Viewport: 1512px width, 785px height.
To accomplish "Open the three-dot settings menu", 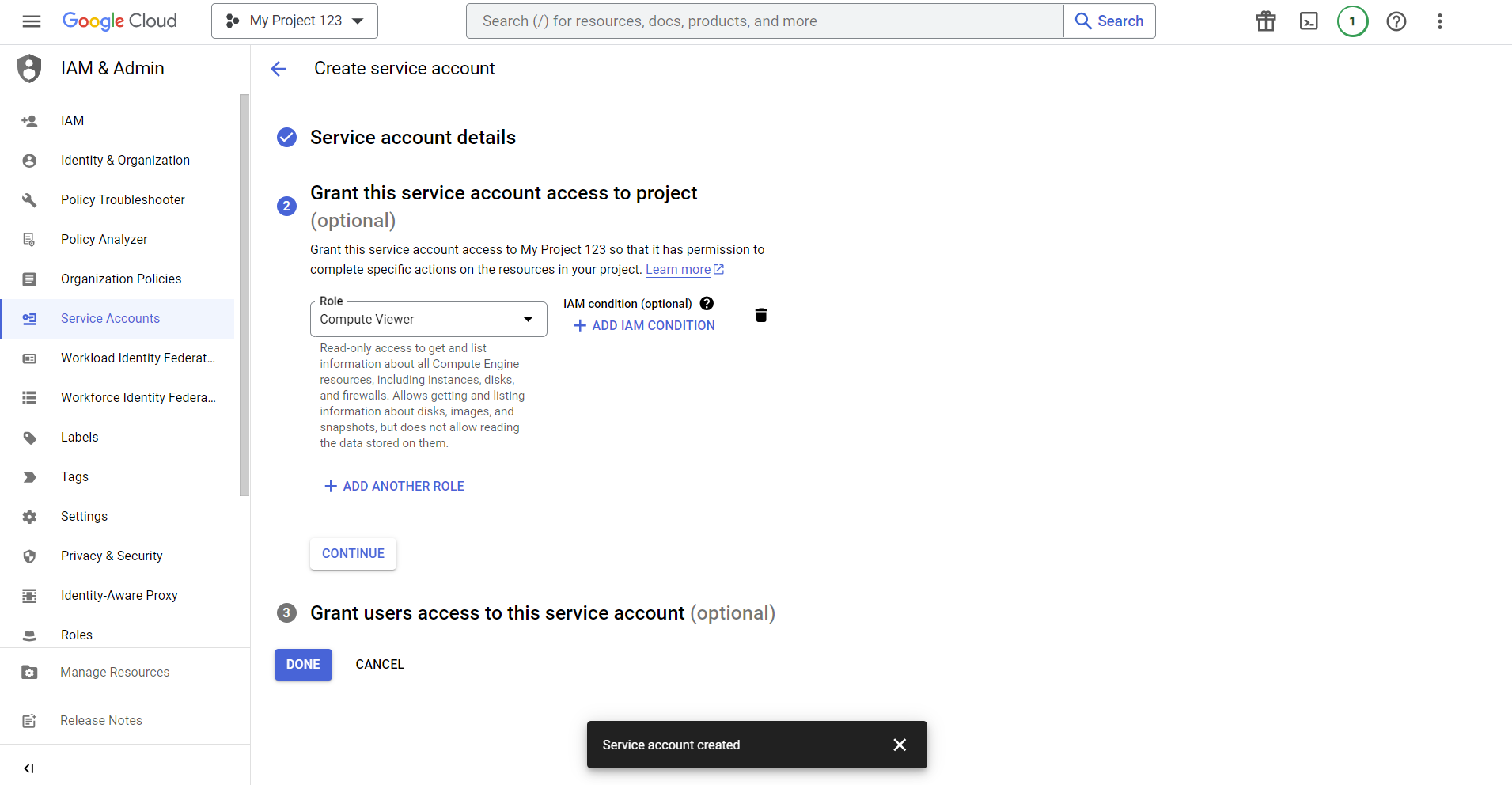I will [1440, 21].
